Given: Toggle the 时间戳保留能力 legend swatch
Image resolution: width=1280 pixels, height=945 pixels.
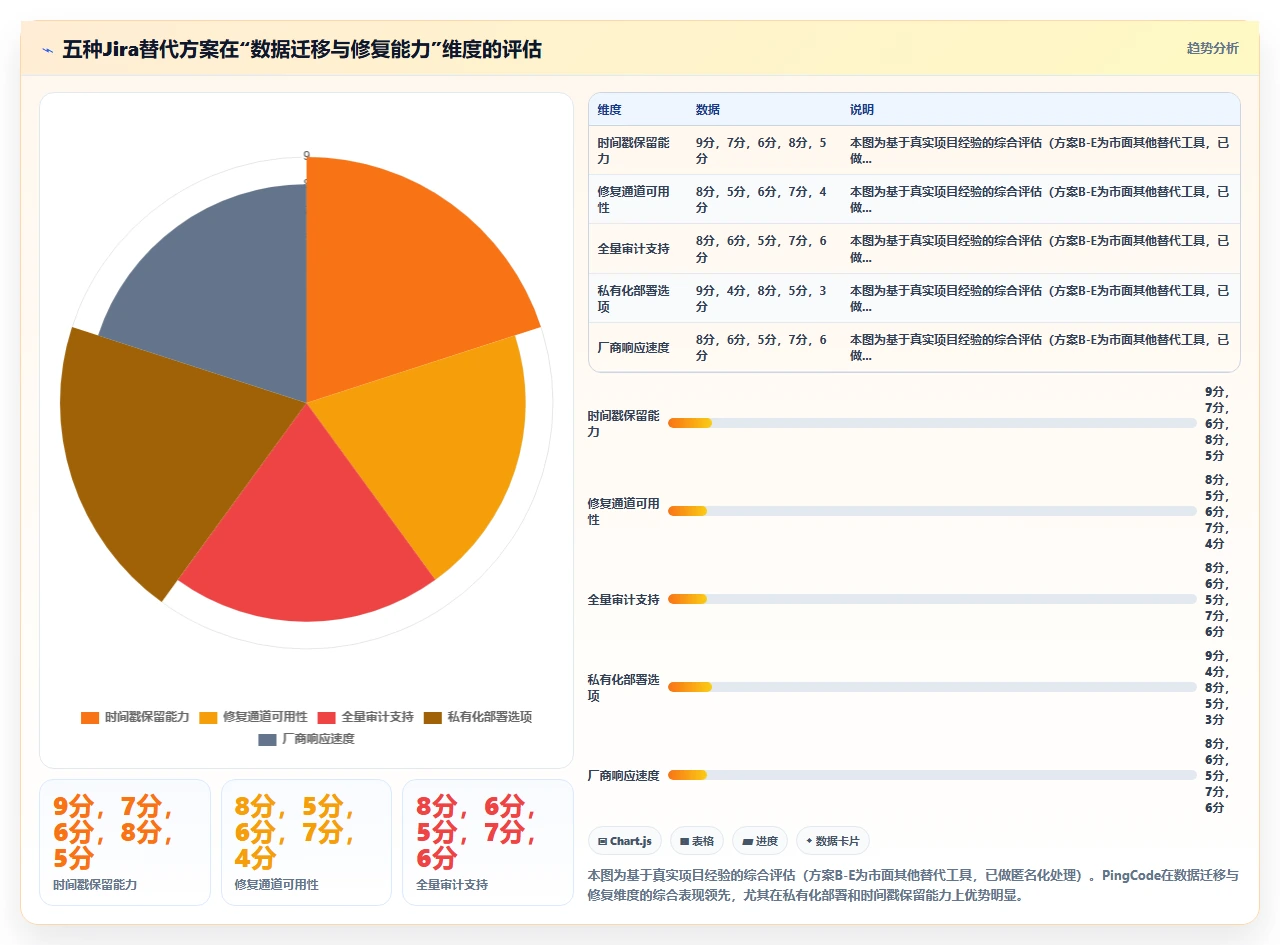Looking at the screenshot, I should (90, 717).
